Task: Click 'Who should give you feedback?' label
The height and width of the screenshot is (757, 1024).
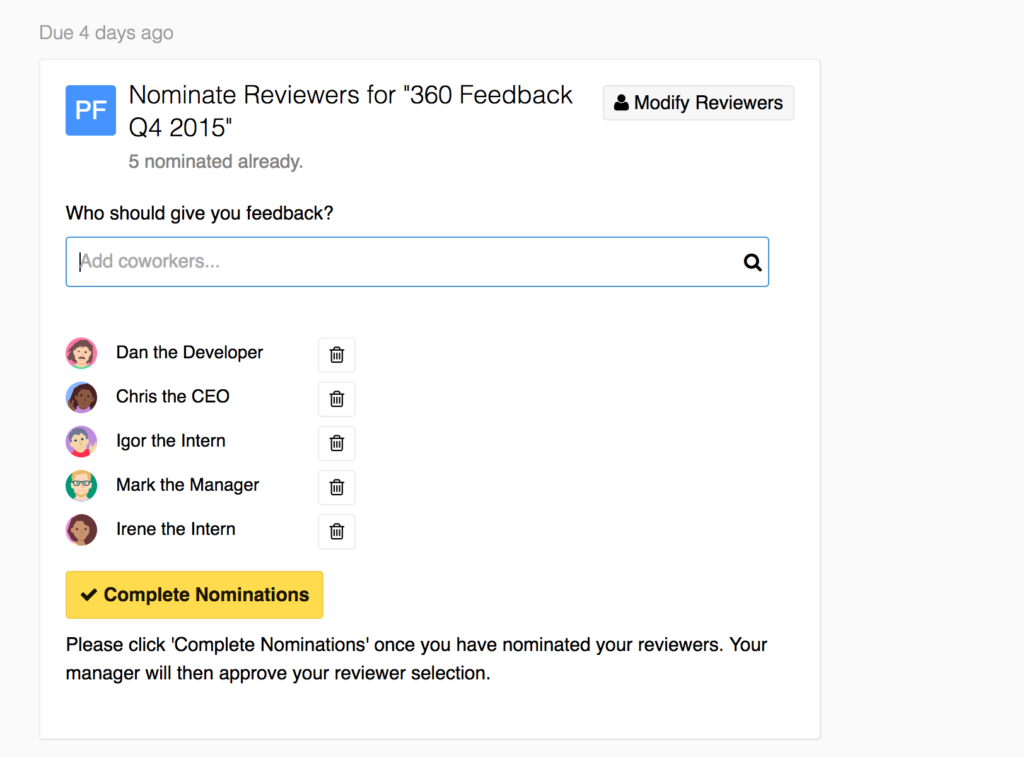Action: (199, 214)
